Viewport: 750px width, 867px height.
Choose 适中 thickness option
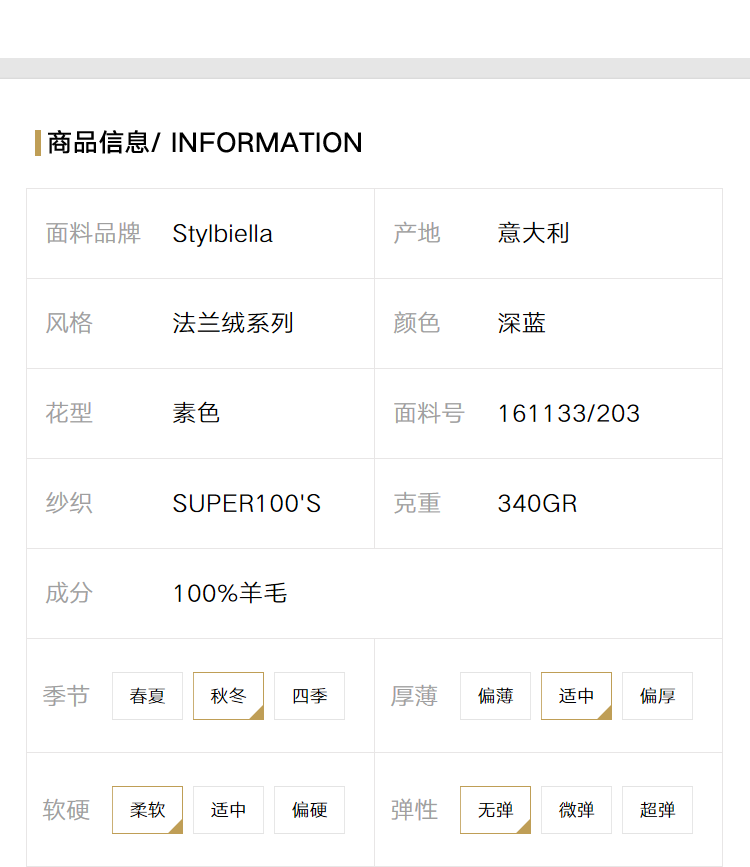[576, 696]
